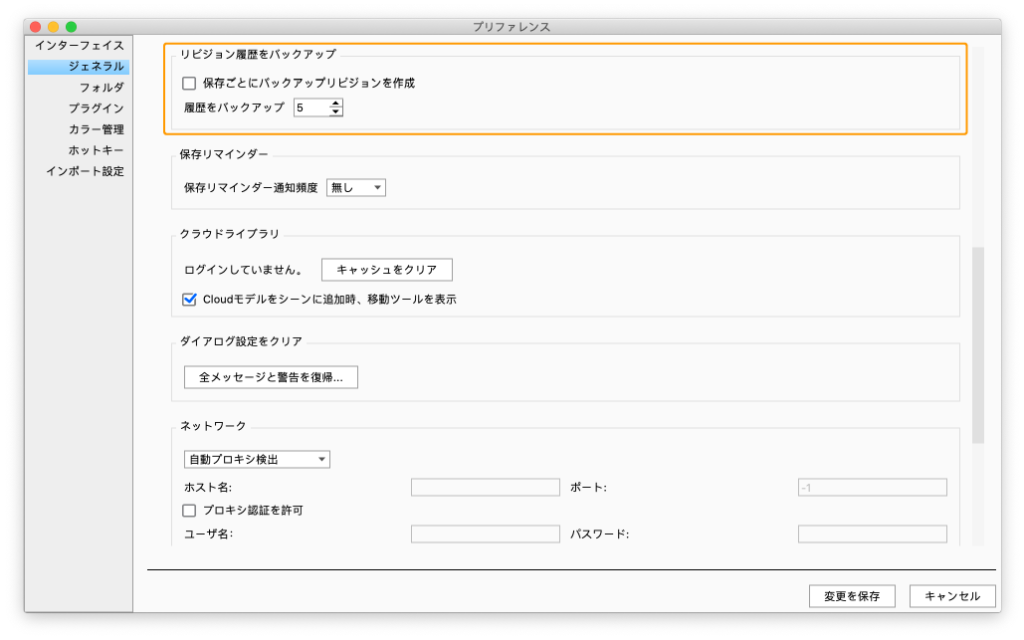Click the ダイアログ設定をクリア group title

click(x=241, y=342)
